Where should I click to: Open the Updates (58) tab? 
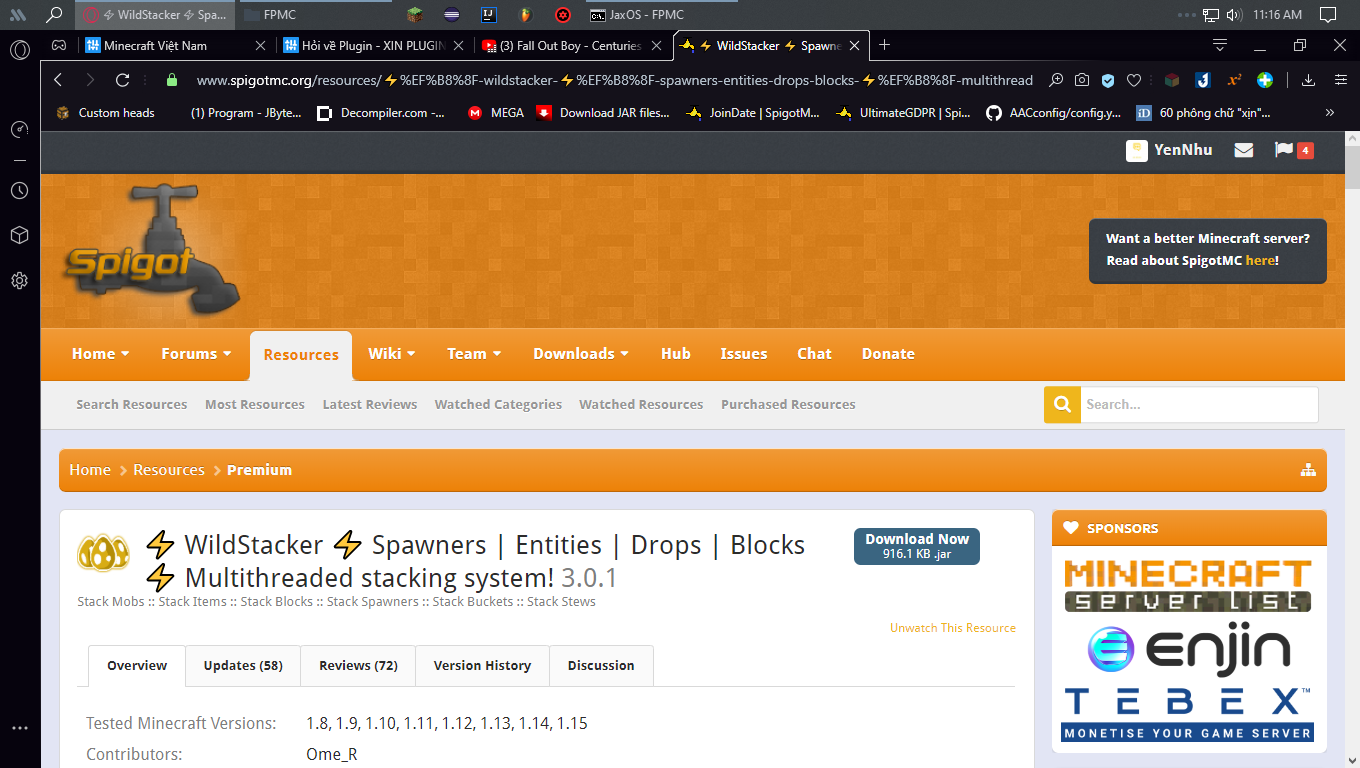click(243, 666)
